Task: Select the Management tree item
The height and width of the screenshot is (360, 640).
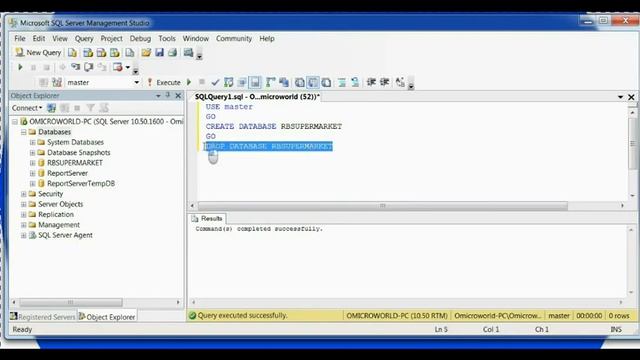Action: pos(59,225)
